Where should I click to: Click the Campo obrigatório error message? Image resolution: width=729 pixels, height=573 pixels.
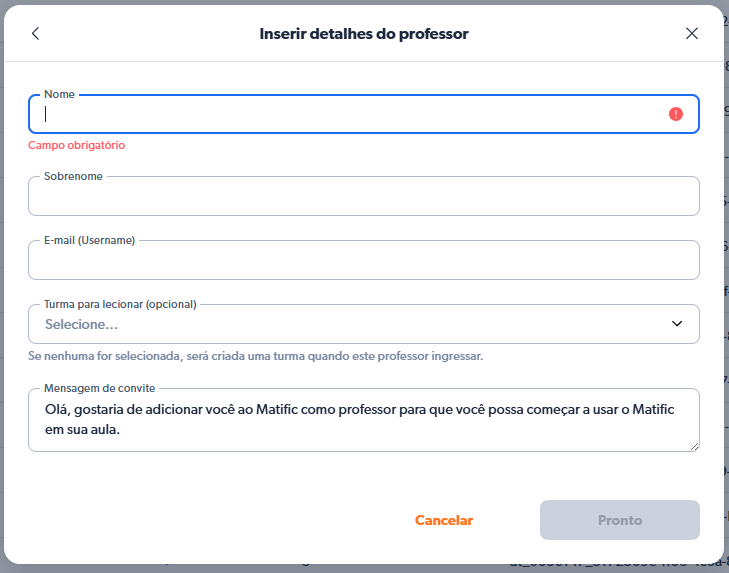77,145
